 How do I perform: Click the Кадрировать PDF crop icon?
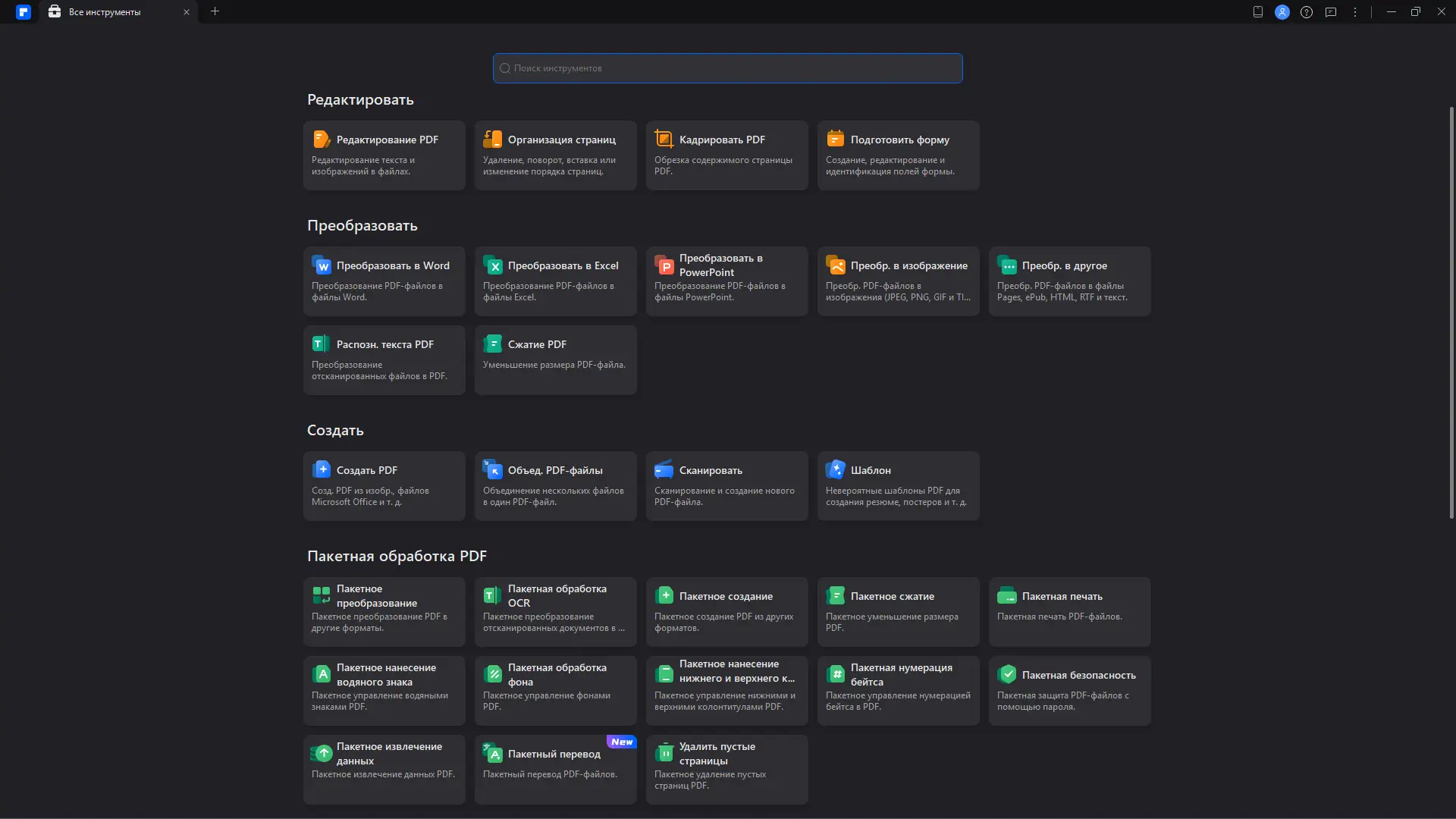click(664, 140)
